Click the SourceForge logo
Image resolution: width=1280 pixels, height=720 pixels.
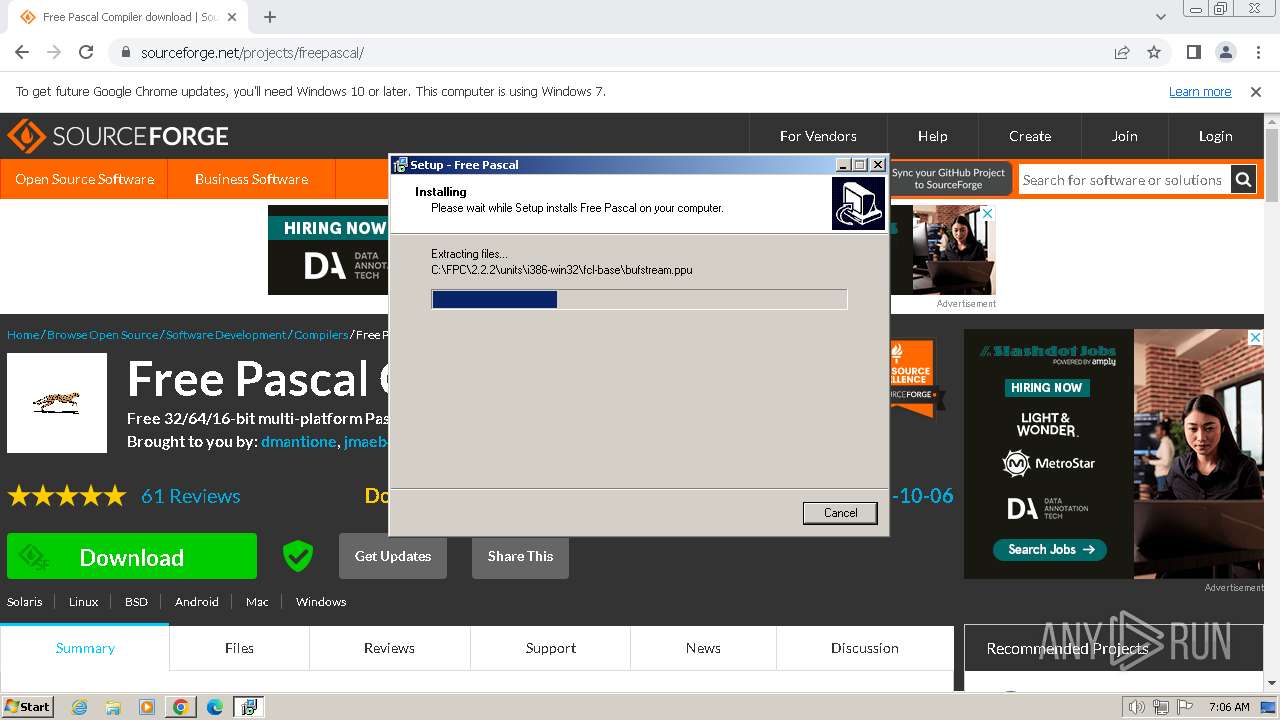118,136
